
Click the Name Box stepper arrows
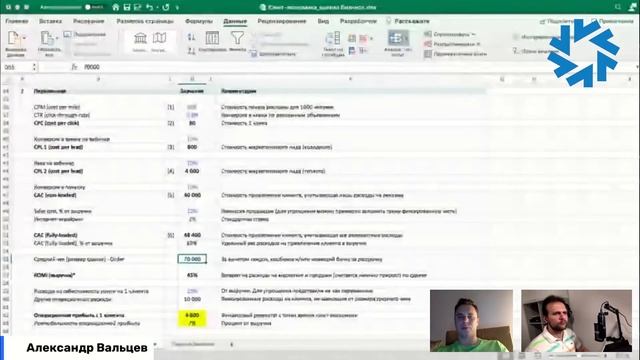tap(34, 67)
